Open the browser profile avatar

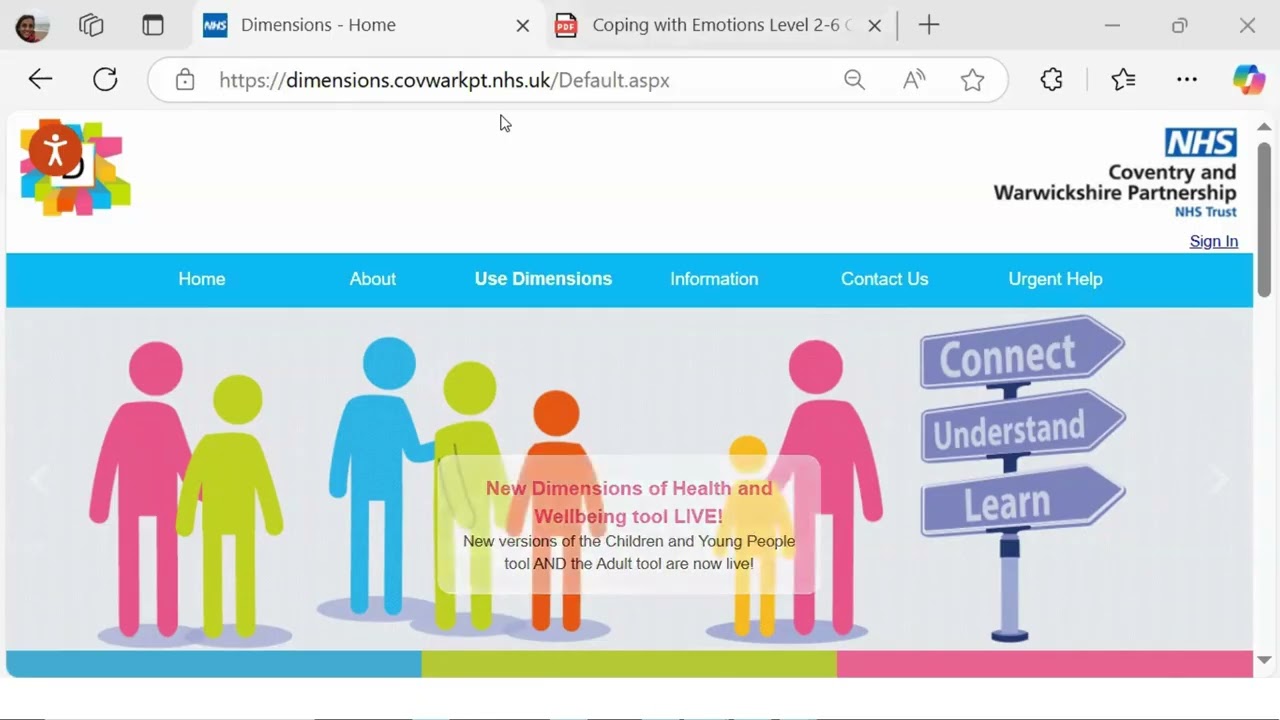click(x=32, y=26)
